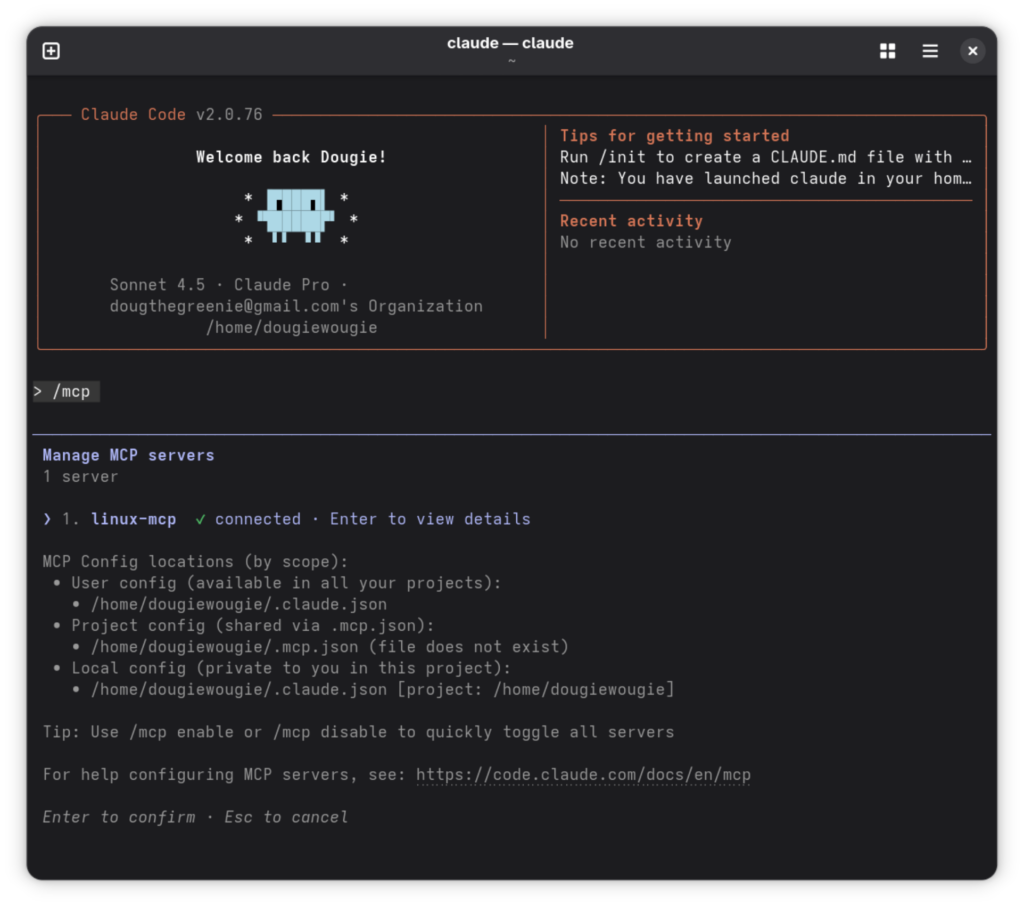Viewport: 1024px width, 907px height.
Task: Click the .mcp.json project config path
Action: (x=238, y=647)
